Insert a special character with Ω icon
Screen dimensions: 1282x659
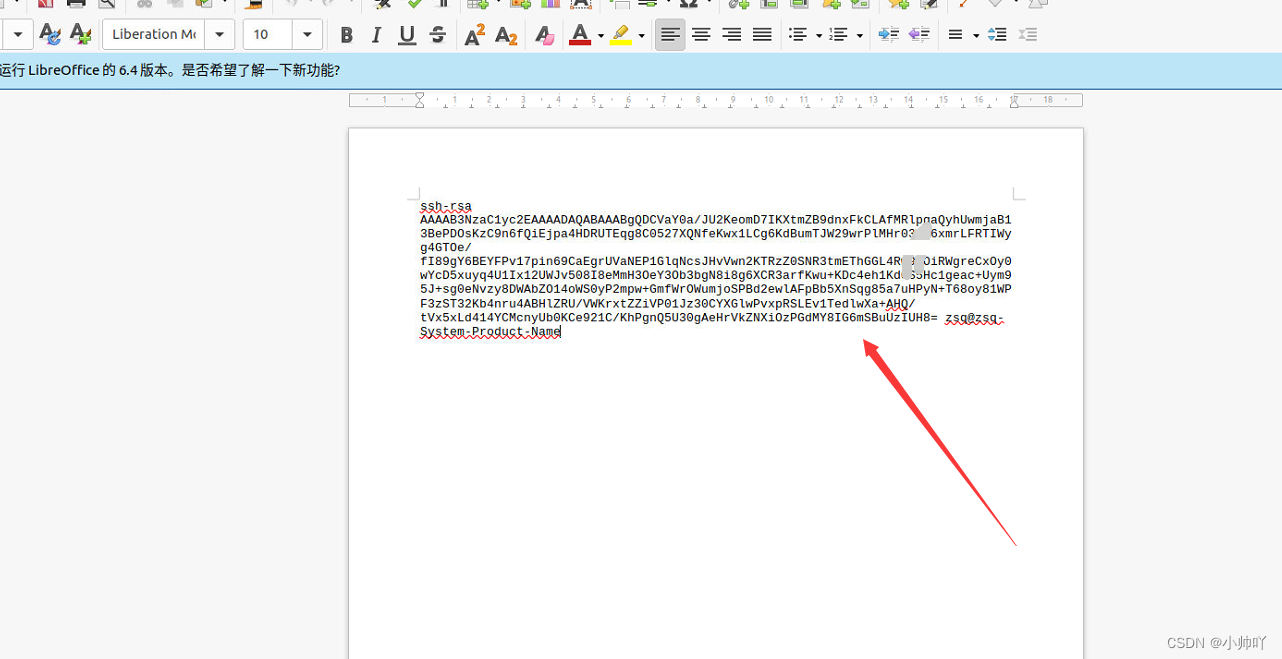(x=688, y=3)
